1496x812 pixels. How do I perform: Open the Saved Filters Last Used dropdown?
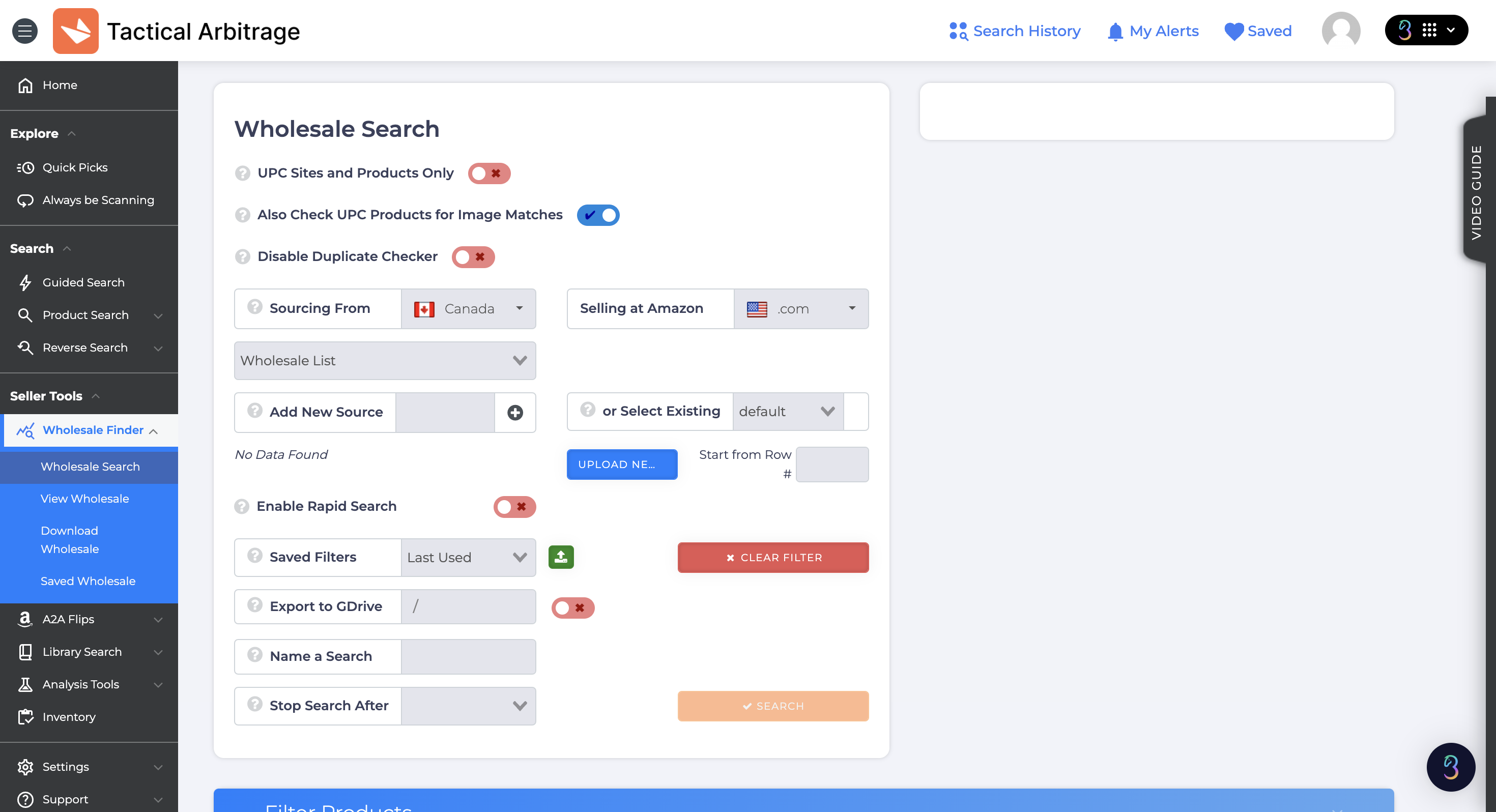tap(469, 558)
